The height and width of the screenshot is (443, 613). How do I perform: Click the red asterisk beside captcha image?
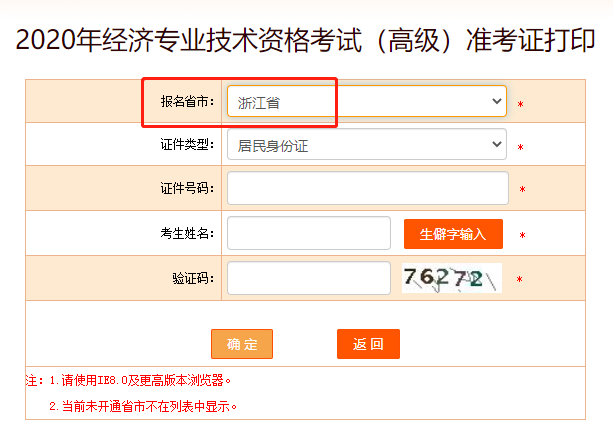click(519, 280)
